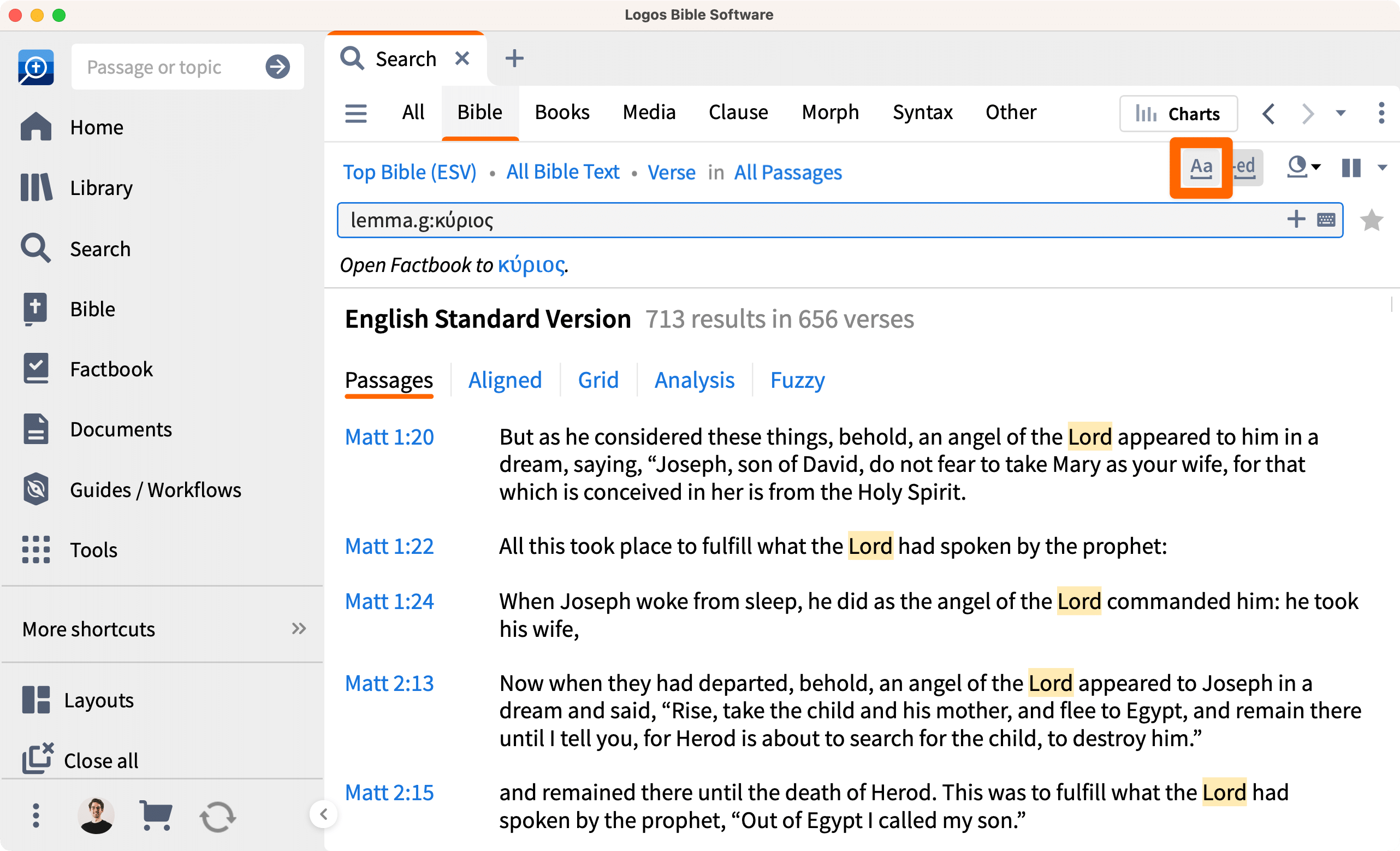Open the search panel hamburger menu

pos(355,113)
